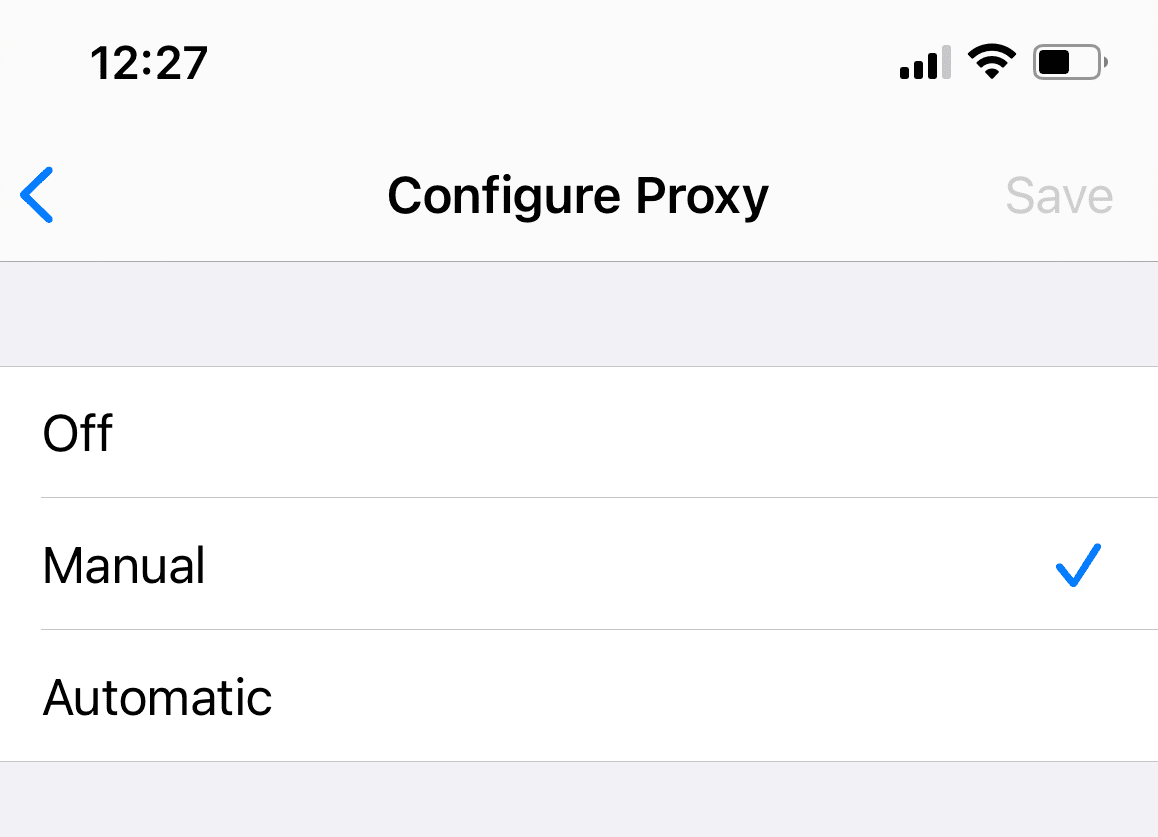Confirm changes with Save
Image resolution: width=1158 pixels, height=837 pixels.
click(1059, 195)
